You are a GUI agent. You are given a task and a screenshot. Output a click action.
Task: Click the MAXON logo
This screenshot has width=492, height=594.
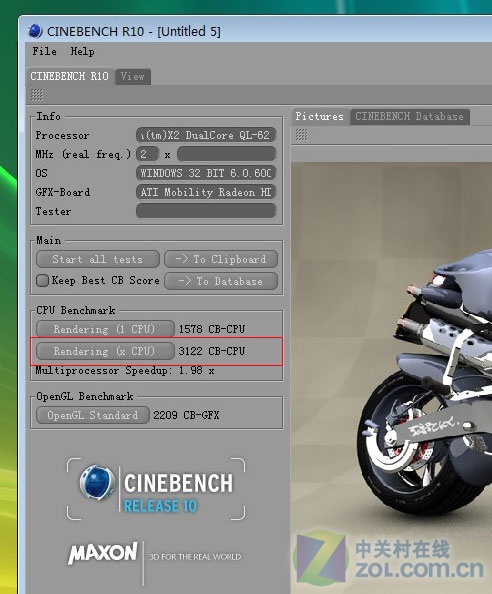pos(103,553)
